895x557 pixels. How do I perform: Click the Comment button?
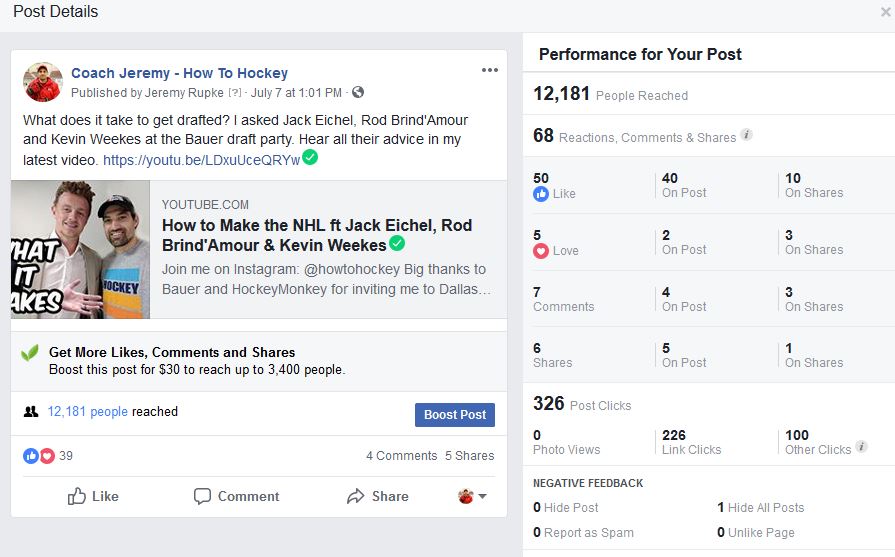pos(236,496)
